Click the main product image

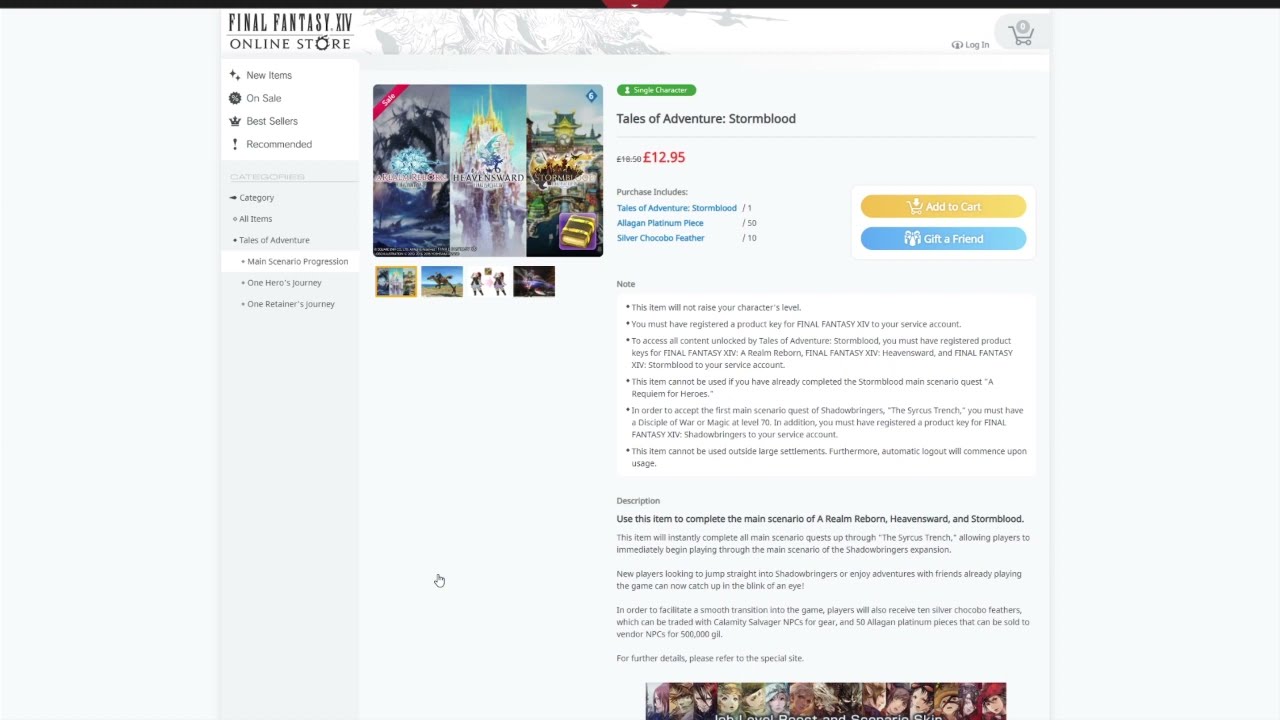(488, 171)
